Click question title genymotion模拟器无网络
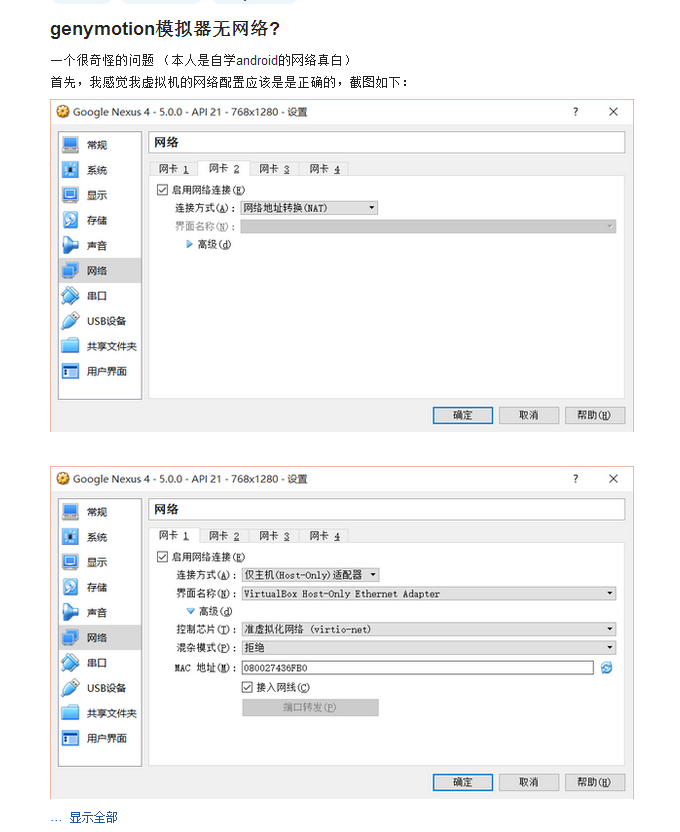This screenshot has width=680, height=832. click(x=165, y=29)
